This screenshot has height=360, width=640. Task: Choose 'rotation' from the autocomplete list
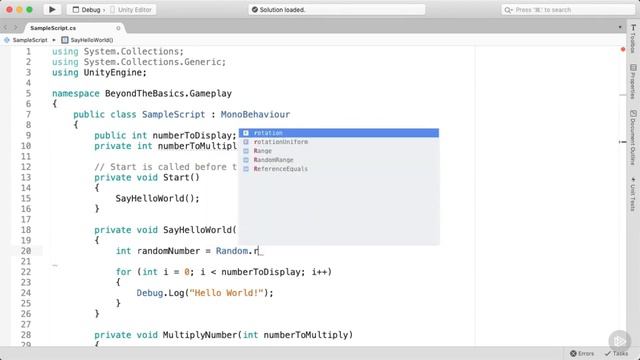tap(339, 133)
